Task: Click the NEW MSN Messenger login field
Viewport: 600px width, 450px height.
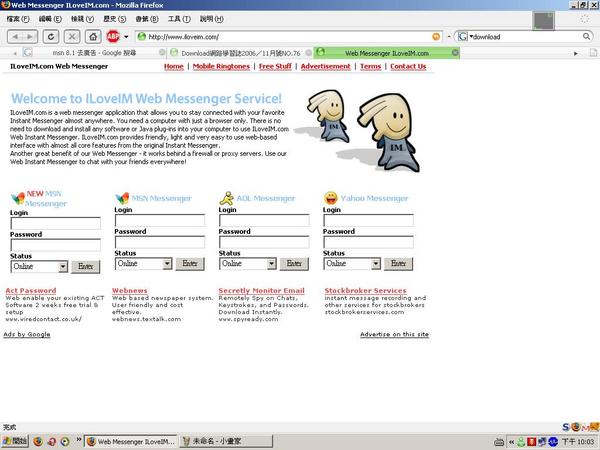Action: click(56, 223)
